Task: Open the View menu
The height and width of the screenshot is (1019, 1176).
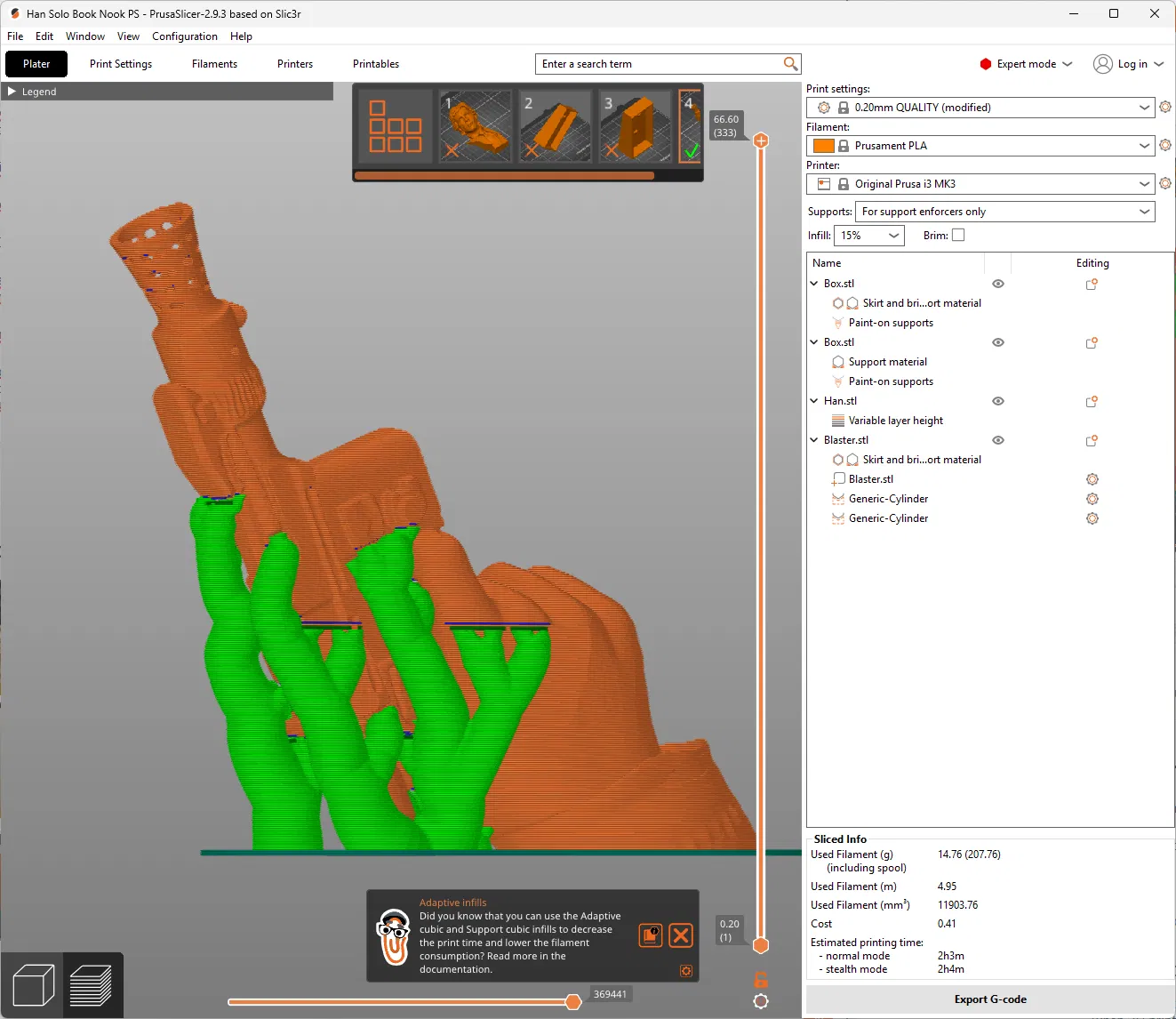Action: pyautogui.click(x=128, y=36)
